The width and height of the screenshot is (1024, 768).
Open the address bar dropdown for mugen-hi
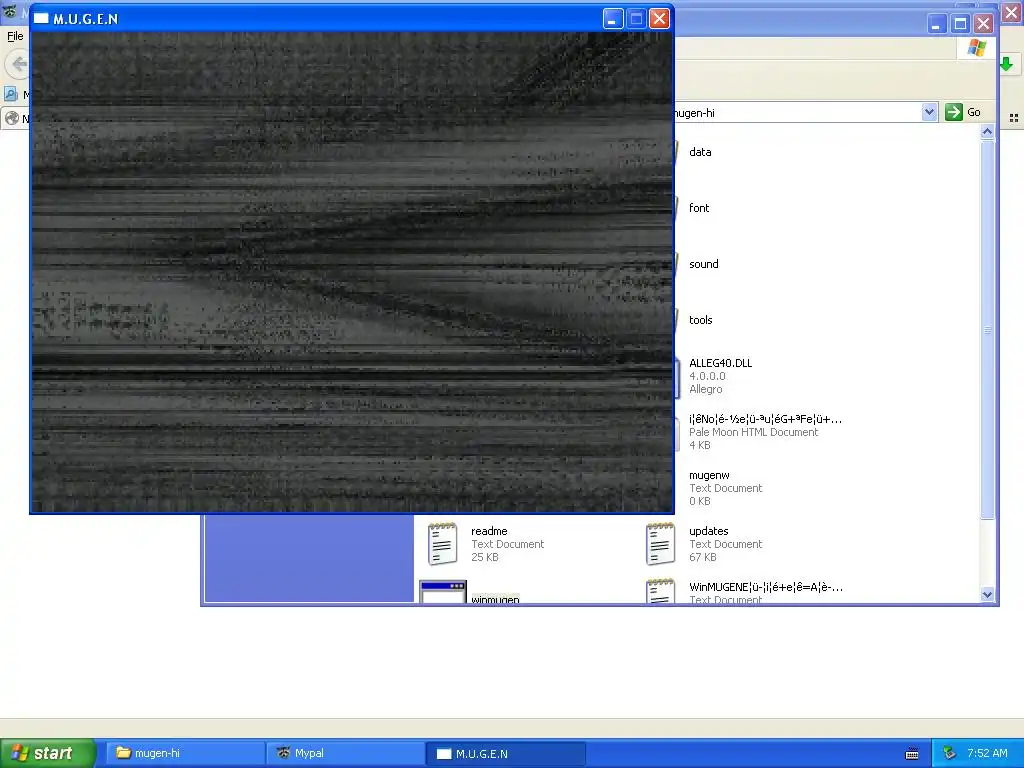(x=929, y=112)
